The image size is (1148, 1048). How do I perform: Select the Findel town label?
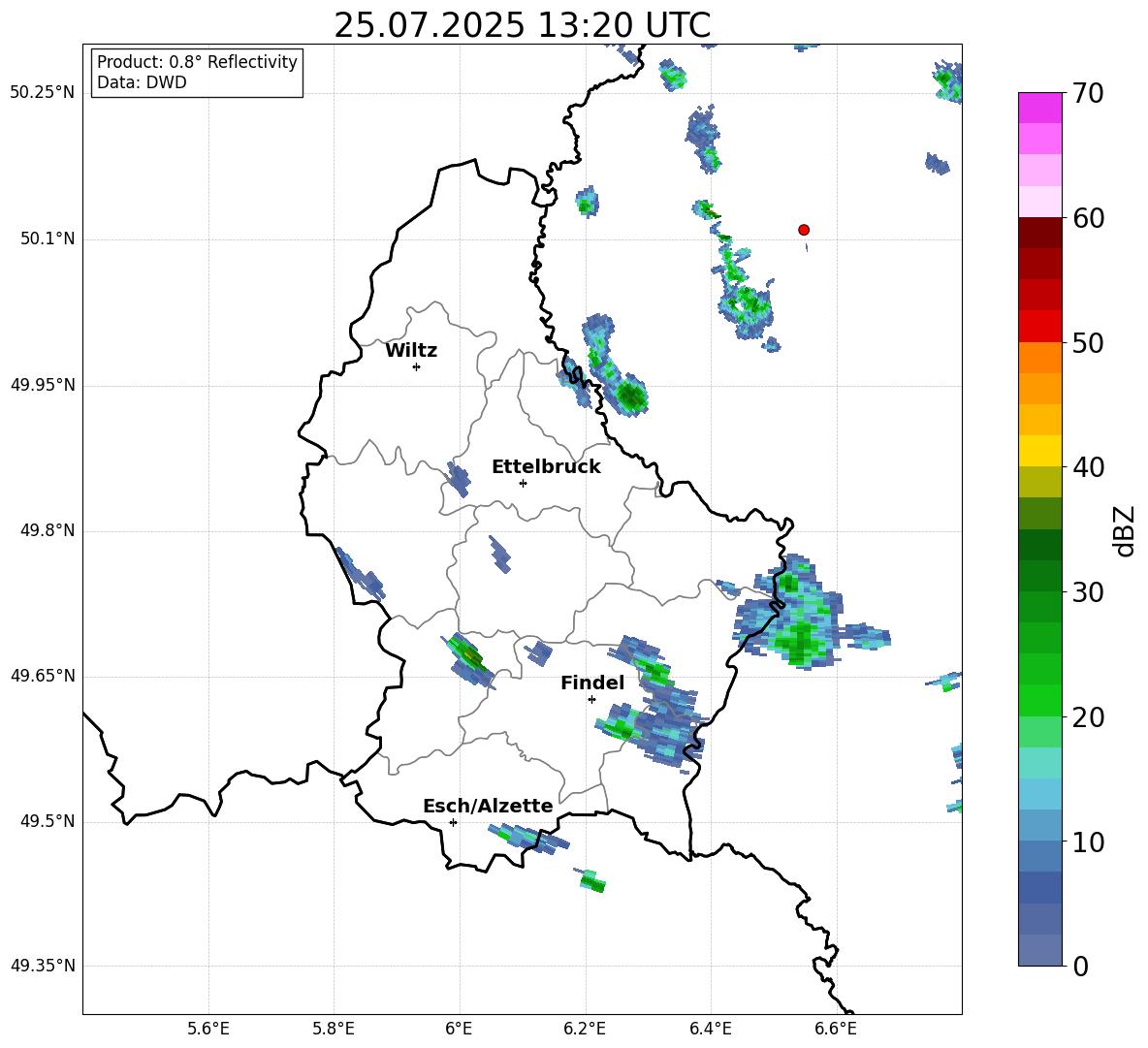pyautogui.click(x=592, y=683)
